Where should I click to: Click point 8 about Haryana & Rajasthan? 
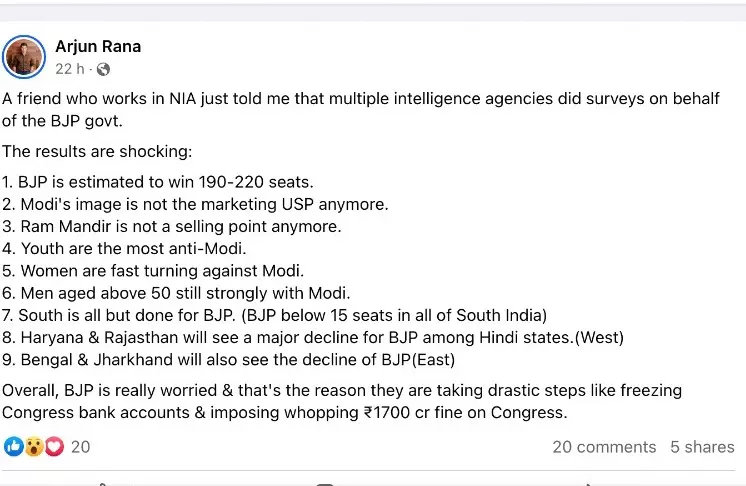(x=313, y=337)
